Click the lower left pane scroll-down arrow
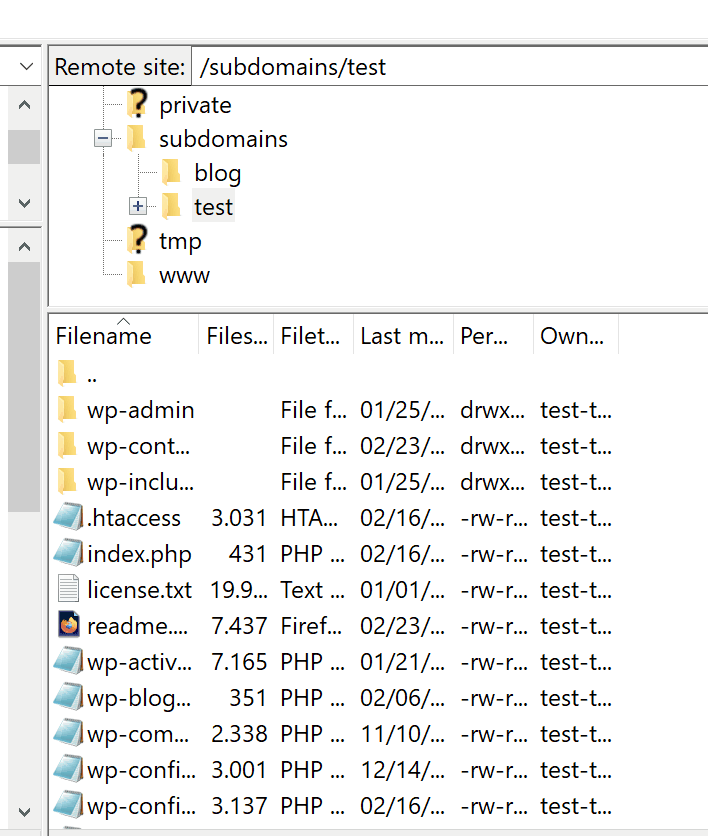The image size is (708, 836). 24,812
